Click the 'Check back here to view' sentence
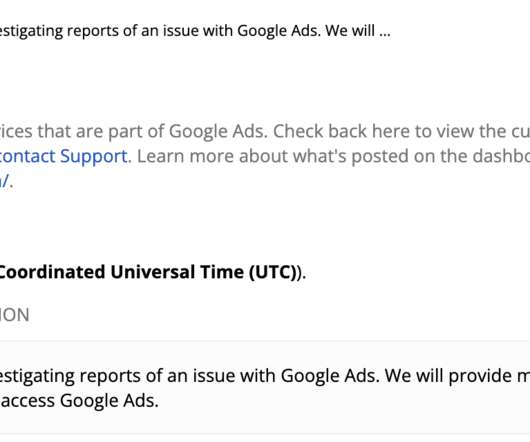Screen dimensions: 530x442 pyautogui.click(x=401, y=131)
